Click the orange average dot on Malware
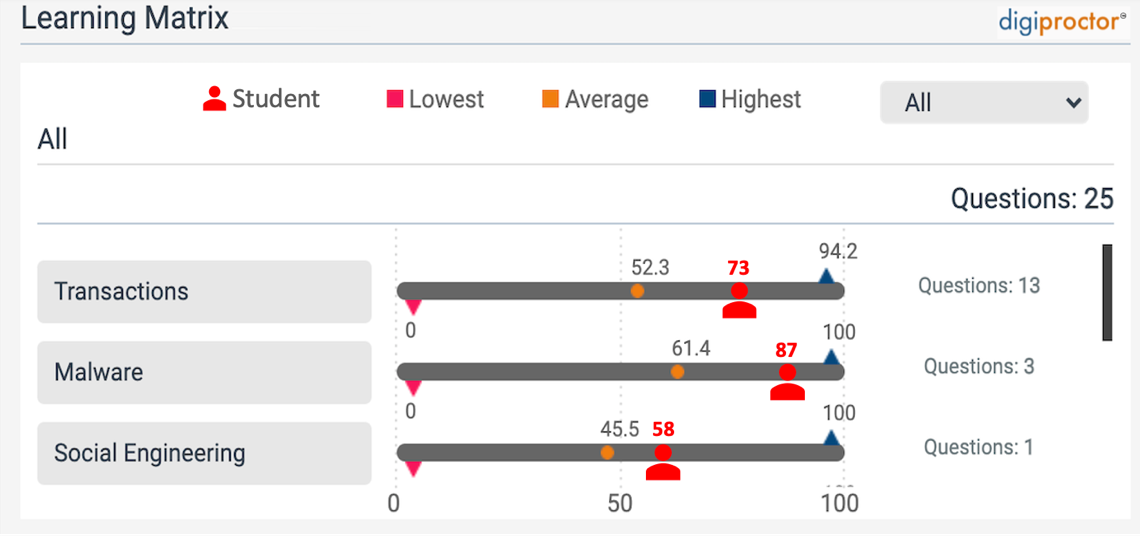The width and height of the screenshot is (1140, 537). [677, 372]
